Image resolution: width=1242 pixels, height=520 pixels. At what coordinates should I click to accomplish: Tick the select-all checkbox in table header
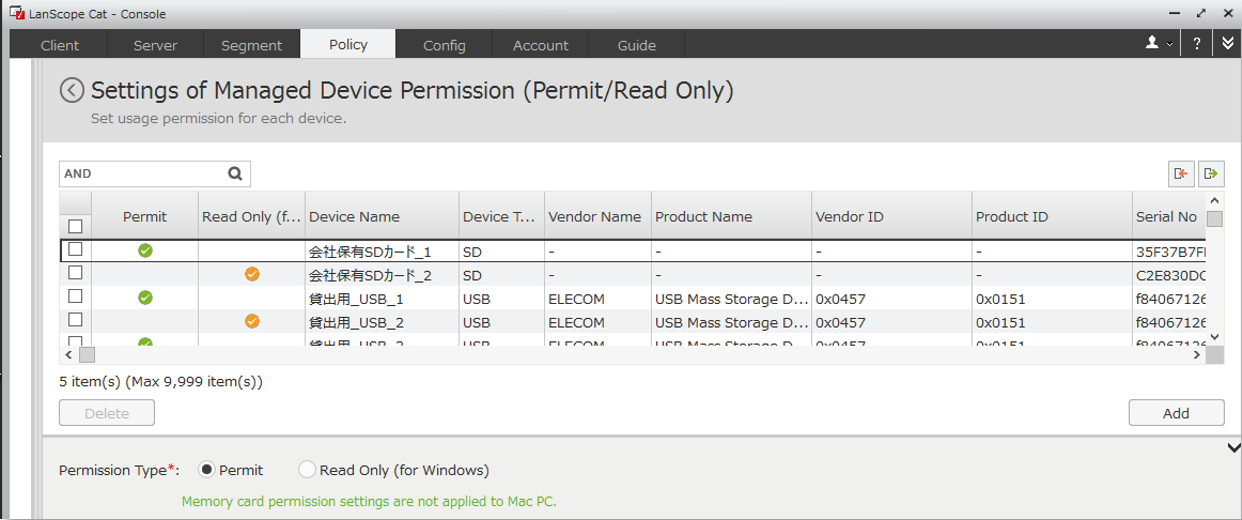(x=75, y=226)
